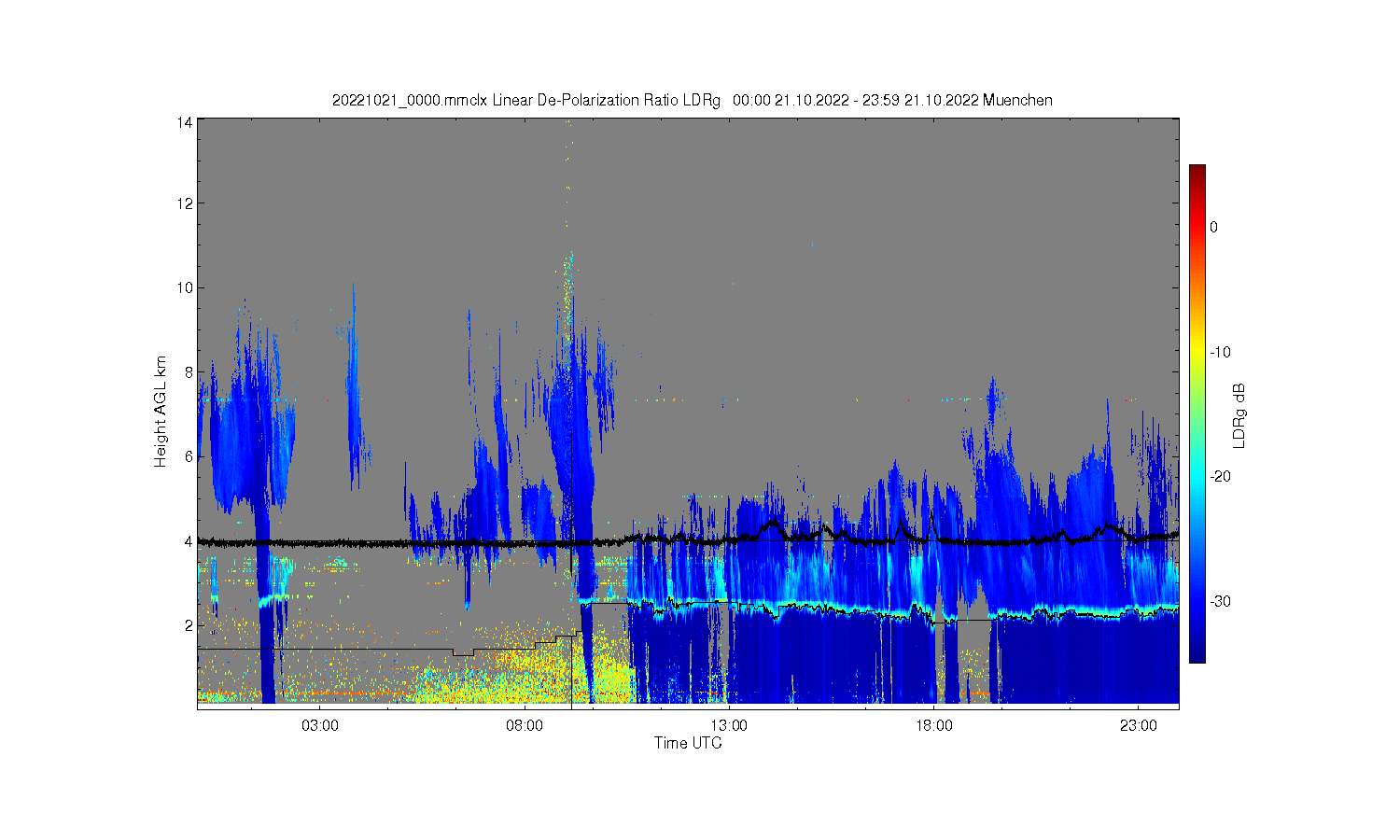Click the 13:00 time tick label
This screenshot has height=840, width=1400.
click(729, 726)
